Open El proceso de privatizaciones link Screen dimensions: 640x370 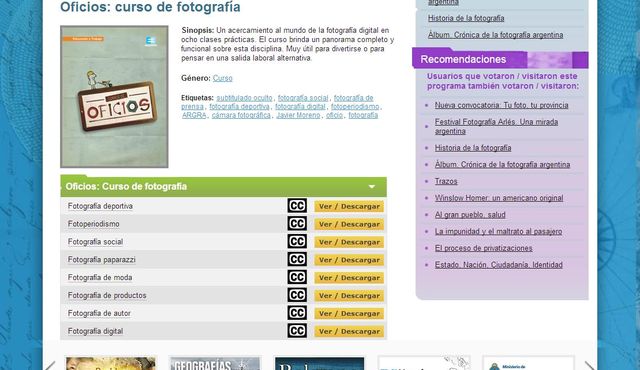[483, 248]
